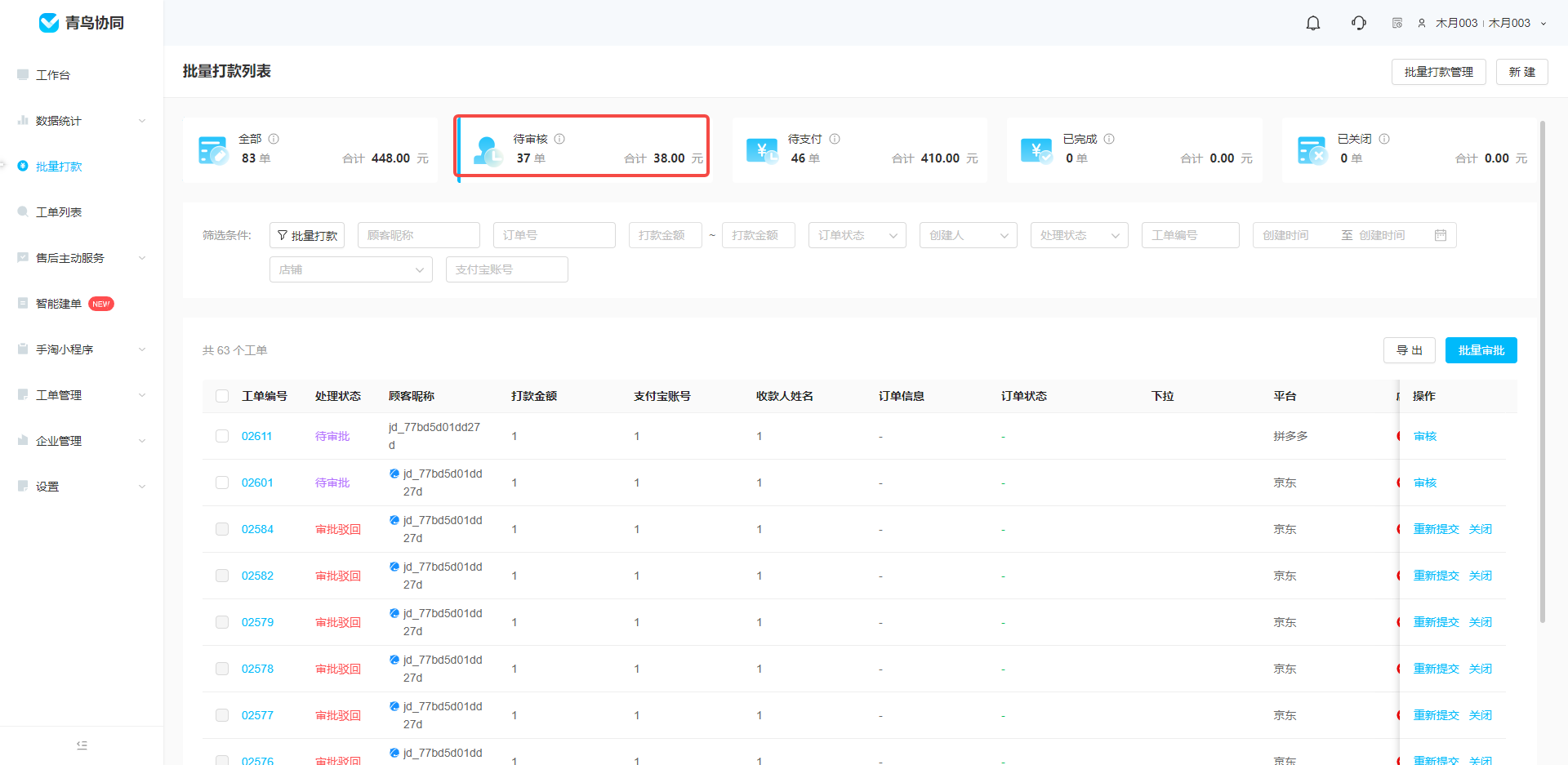Click the 数据统计 chart icon
This screenshot has height=765, width=1568.
[23, 120]
